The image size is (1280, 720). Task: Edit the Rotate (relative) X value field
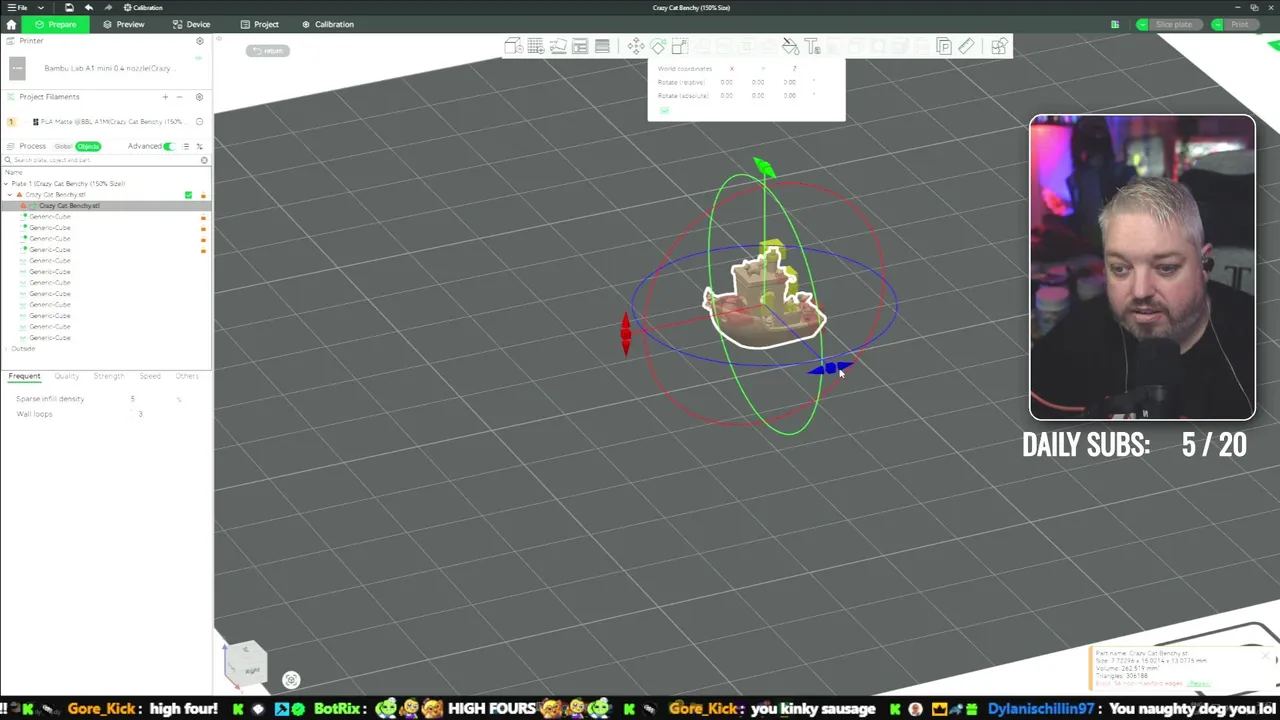click(727, 82)
